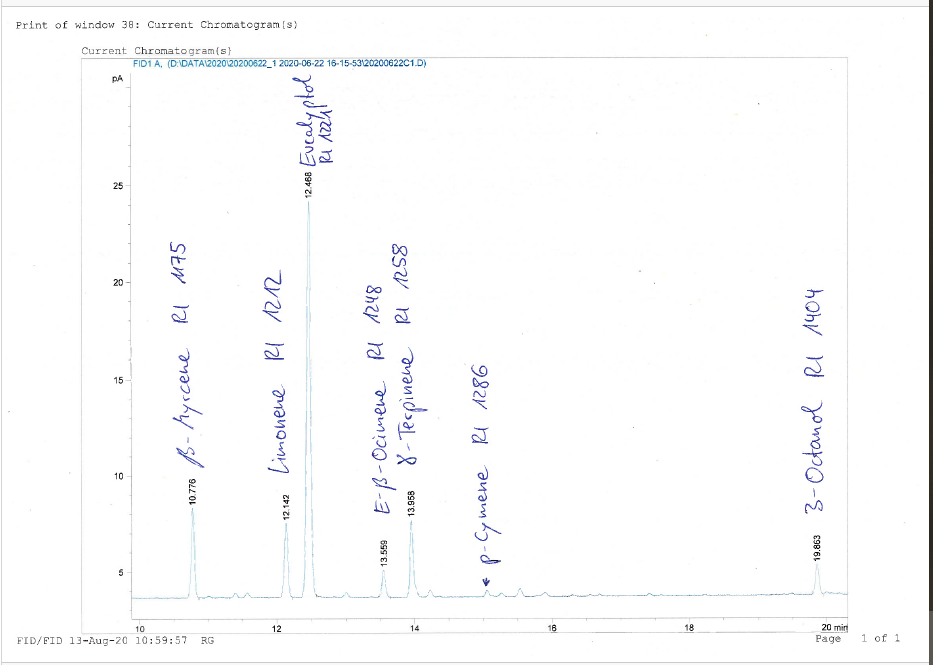Click the pA y-axis unit label
The image size is (933, 665).
click(117, 78)
